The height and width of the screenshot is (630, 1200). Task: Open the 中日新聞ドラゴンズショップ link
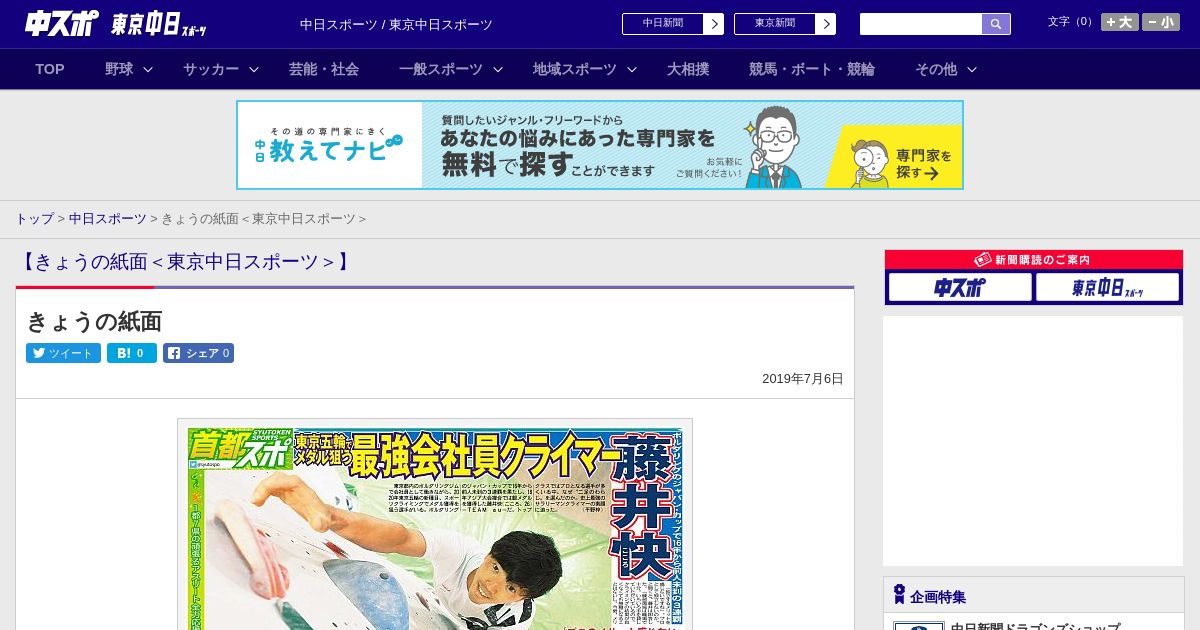(x=1035, y=628)
